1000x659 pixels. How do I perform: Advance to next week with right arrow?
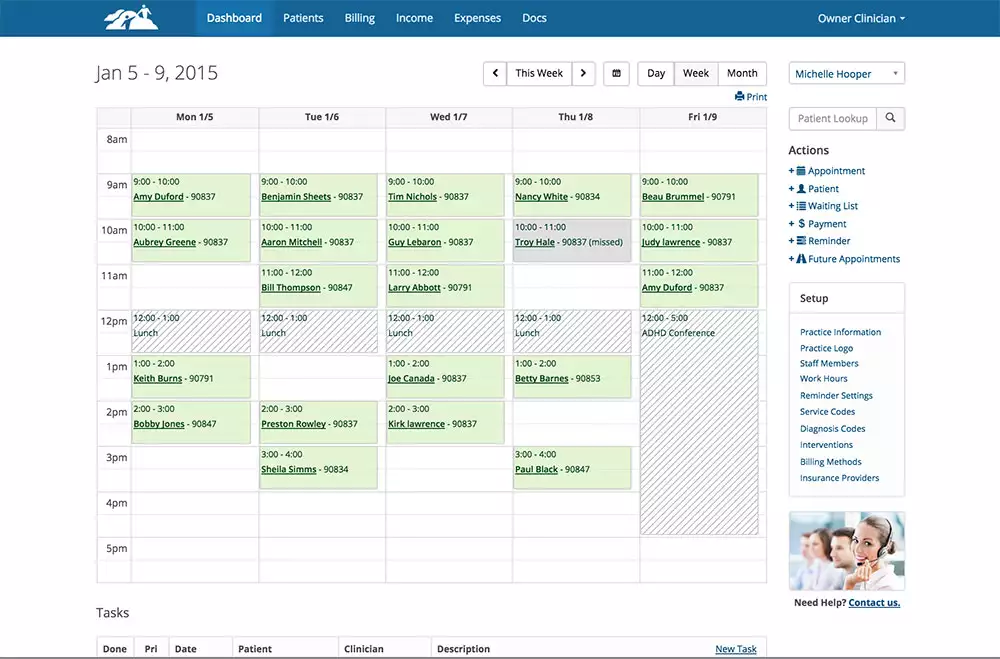[x=584, y=73]
